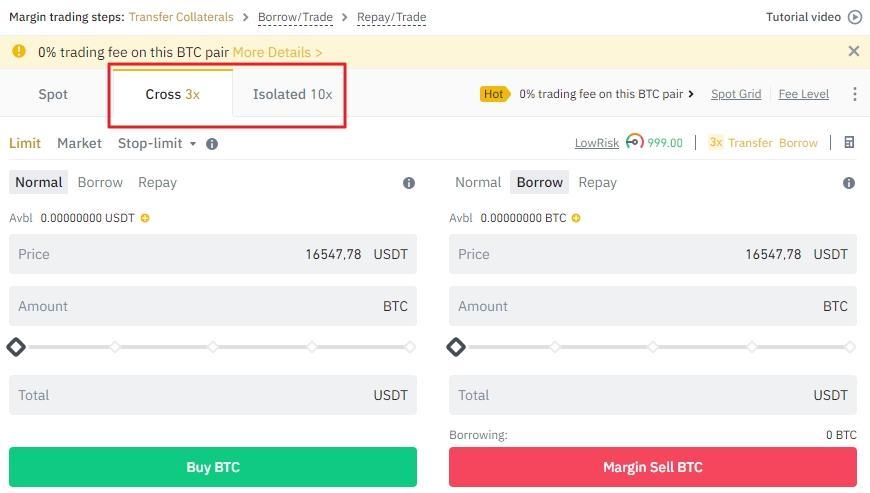Click the green Buy BTC button
The height and width of the screenshot is (493, 870).
[x=213, y=467]
